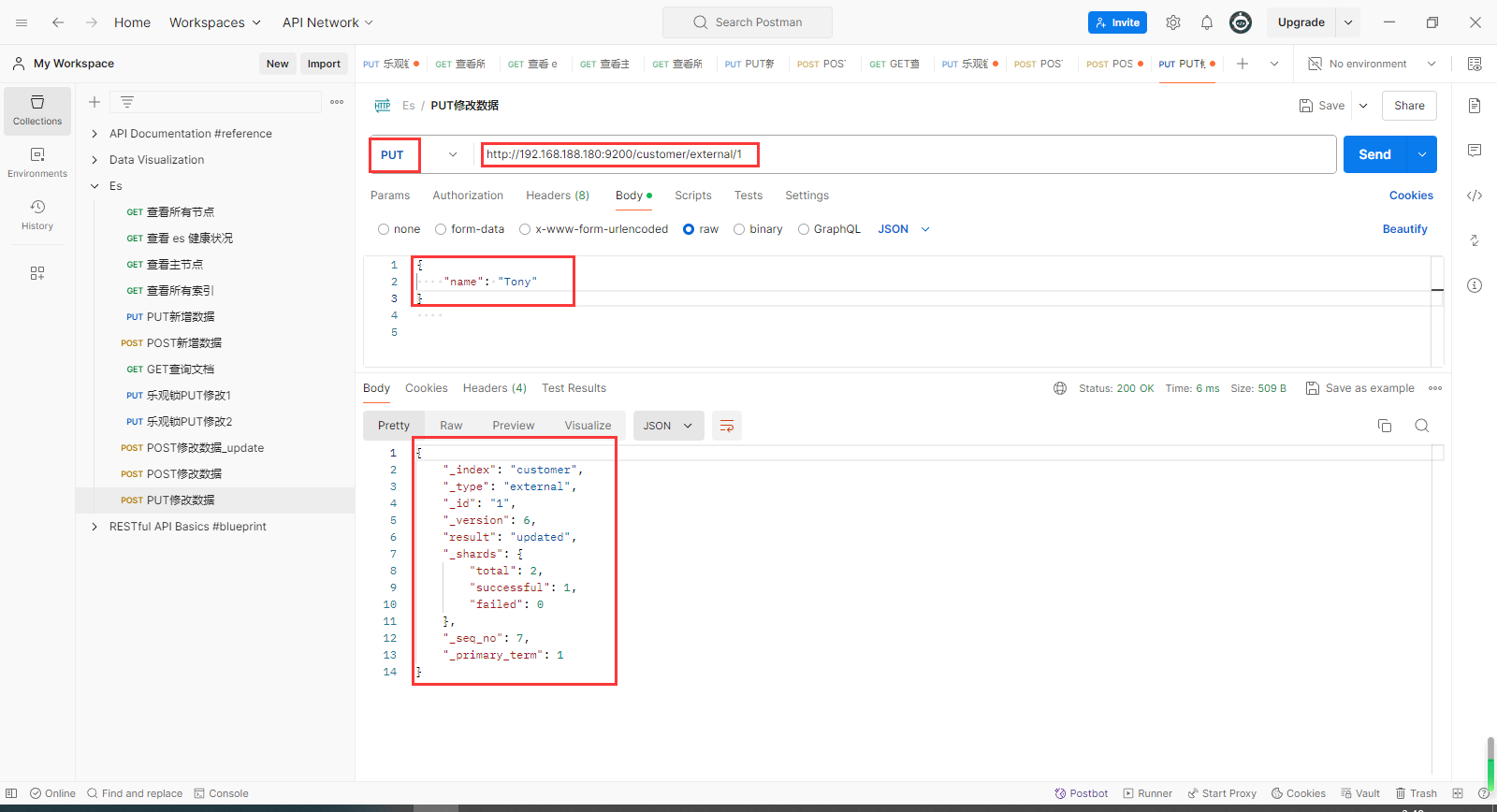Open the JSON body format dropdown
This screenshot has width=1497, height=812.
(x=904, y=229)
